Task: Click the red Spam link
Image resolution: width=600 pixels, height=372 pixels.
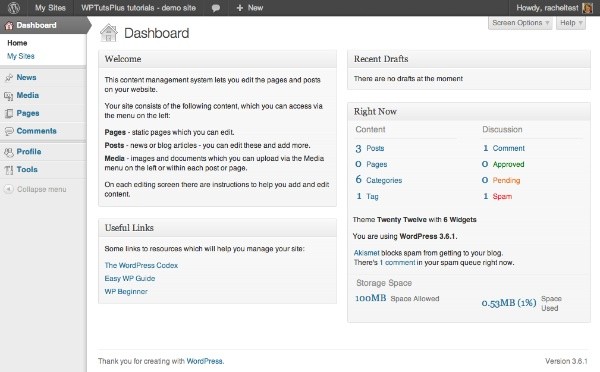Action: pyautogui.click(x=502, y=196)
